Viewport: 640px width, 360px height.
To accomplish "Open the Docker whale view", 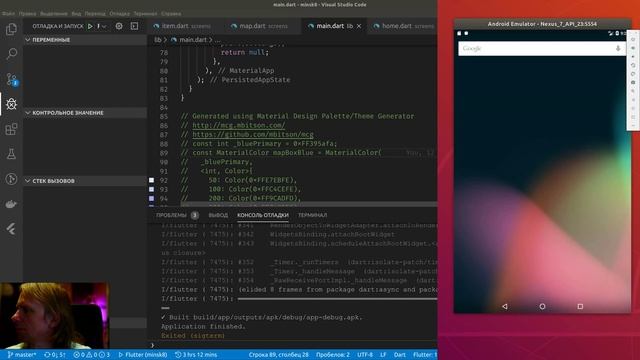I will 11,204.
